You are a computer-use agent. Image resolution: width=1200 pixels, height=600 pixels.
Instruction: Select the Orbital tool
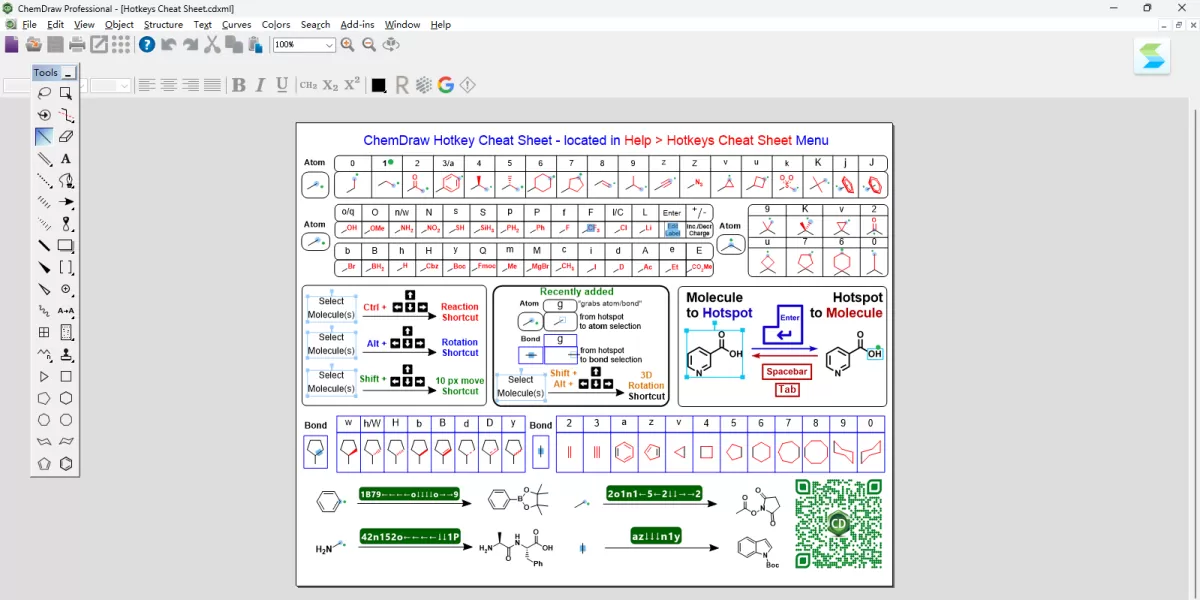(x=66, y=224)
